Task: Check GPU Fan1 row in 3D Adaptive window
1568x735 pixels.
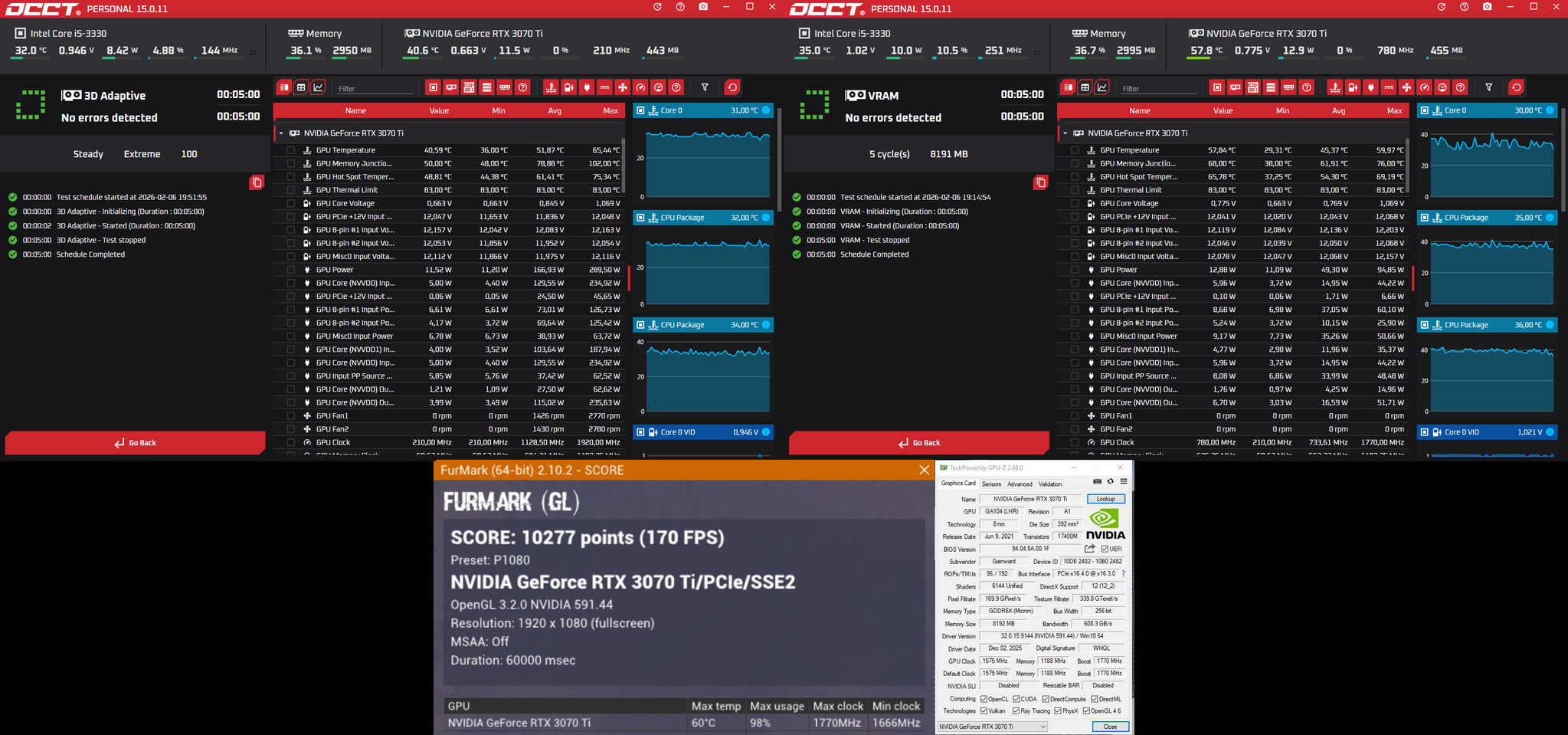Action: pyautogui.click(x=291, y=416)
